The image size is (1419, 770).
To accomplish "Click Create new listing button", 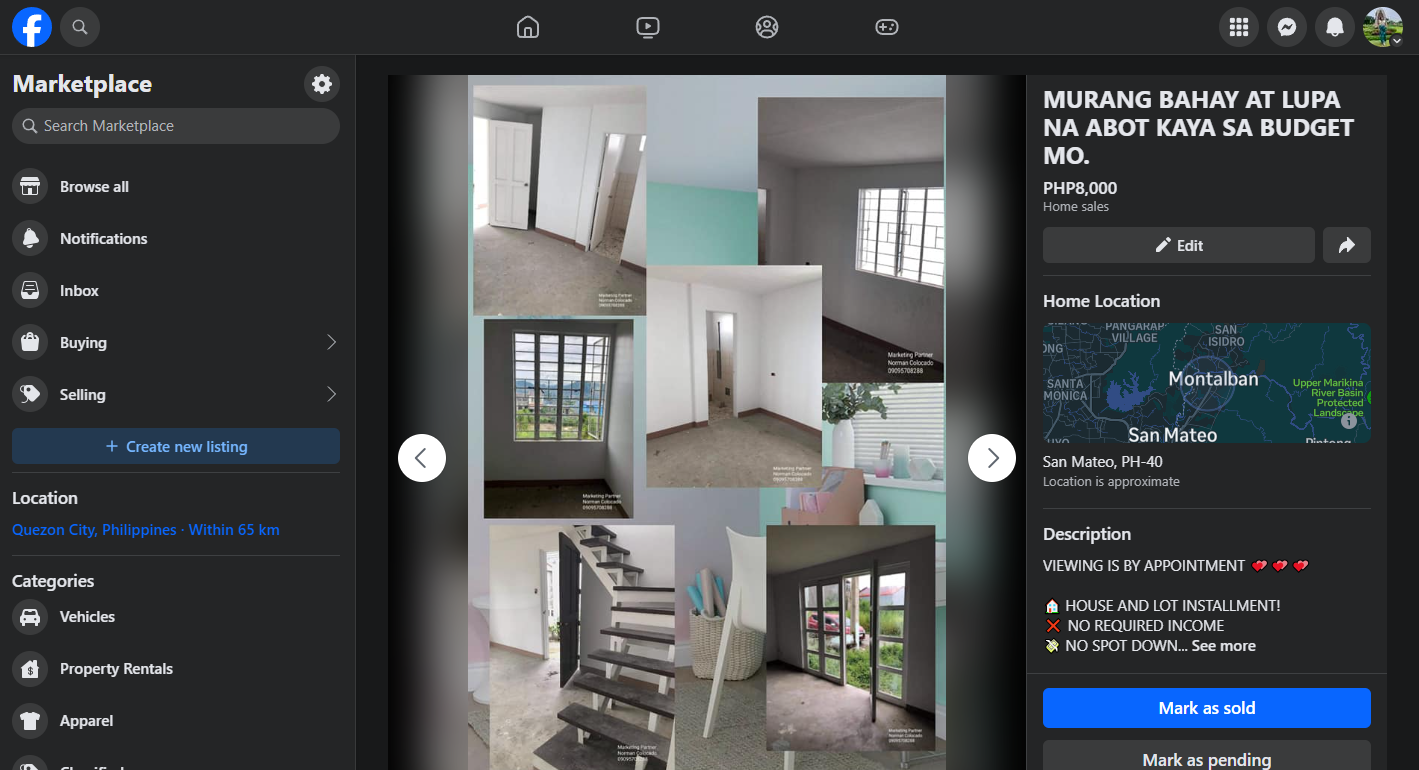I will (x=176, y=447).
